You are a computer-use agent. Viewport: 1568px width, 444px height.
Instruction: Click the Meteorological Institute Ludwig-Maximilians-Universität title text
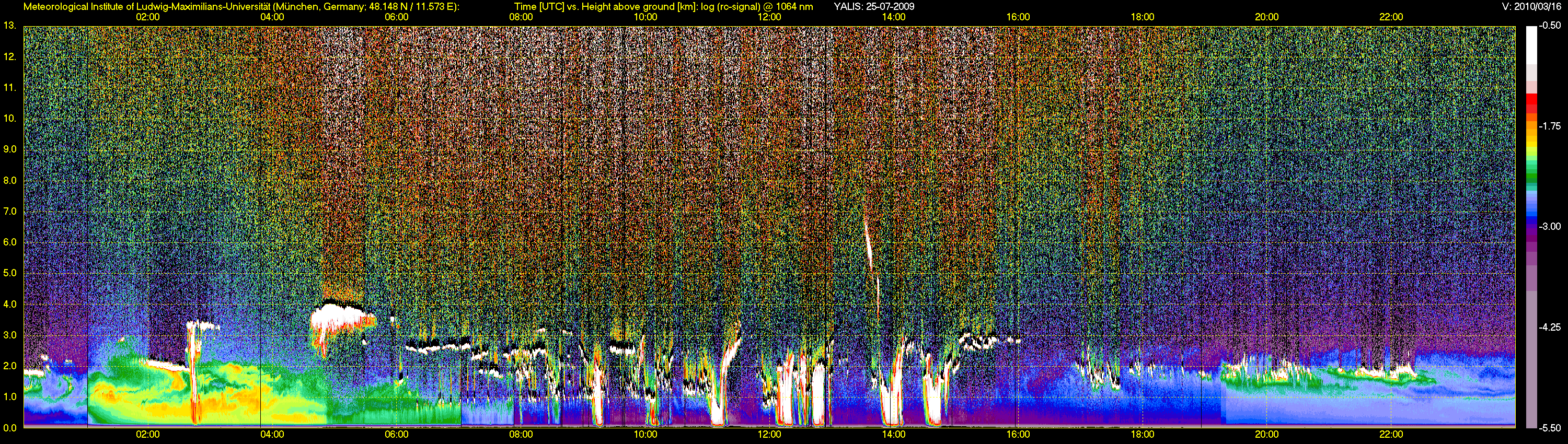241,7
